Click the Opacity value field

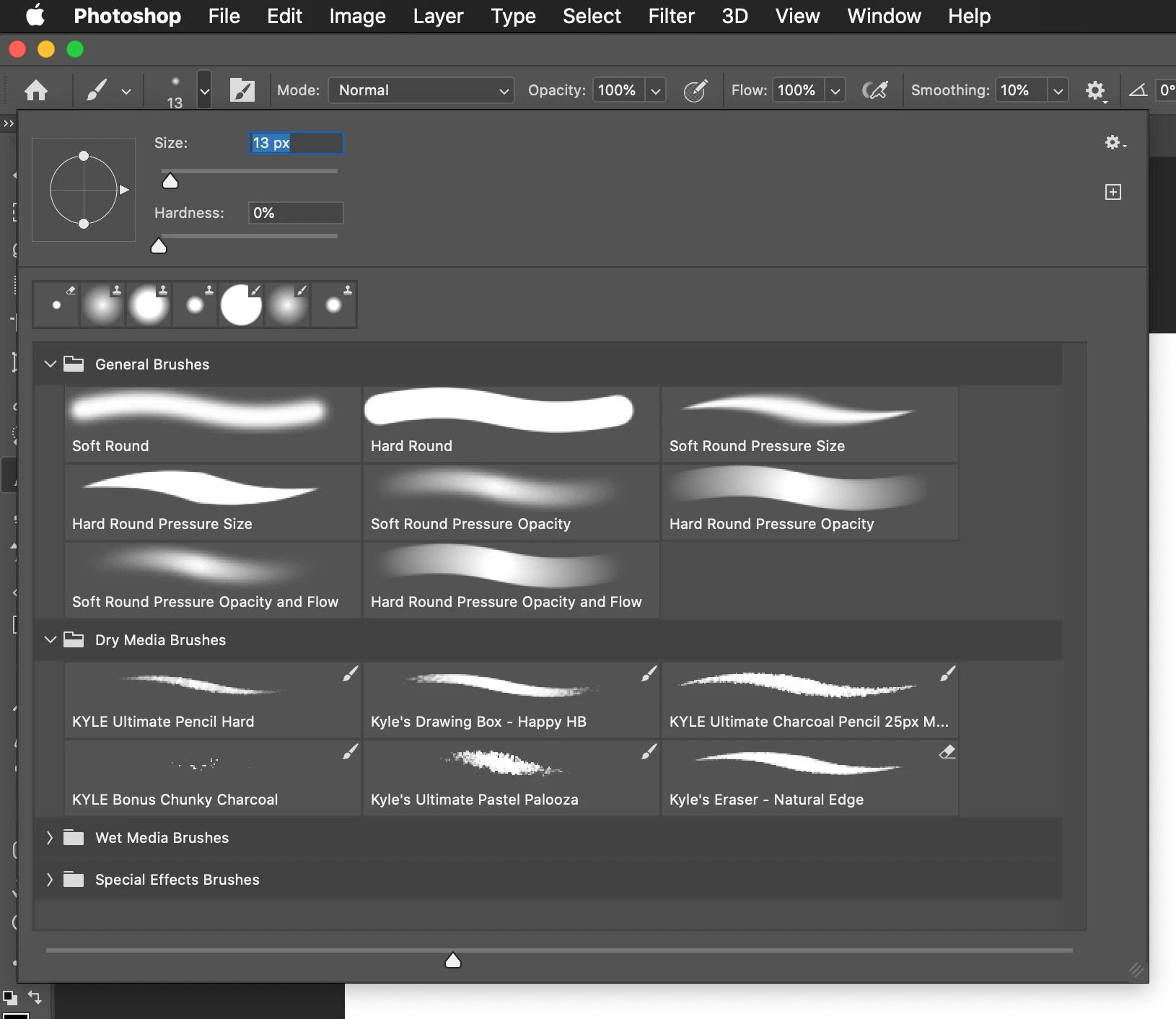(618, 90)
